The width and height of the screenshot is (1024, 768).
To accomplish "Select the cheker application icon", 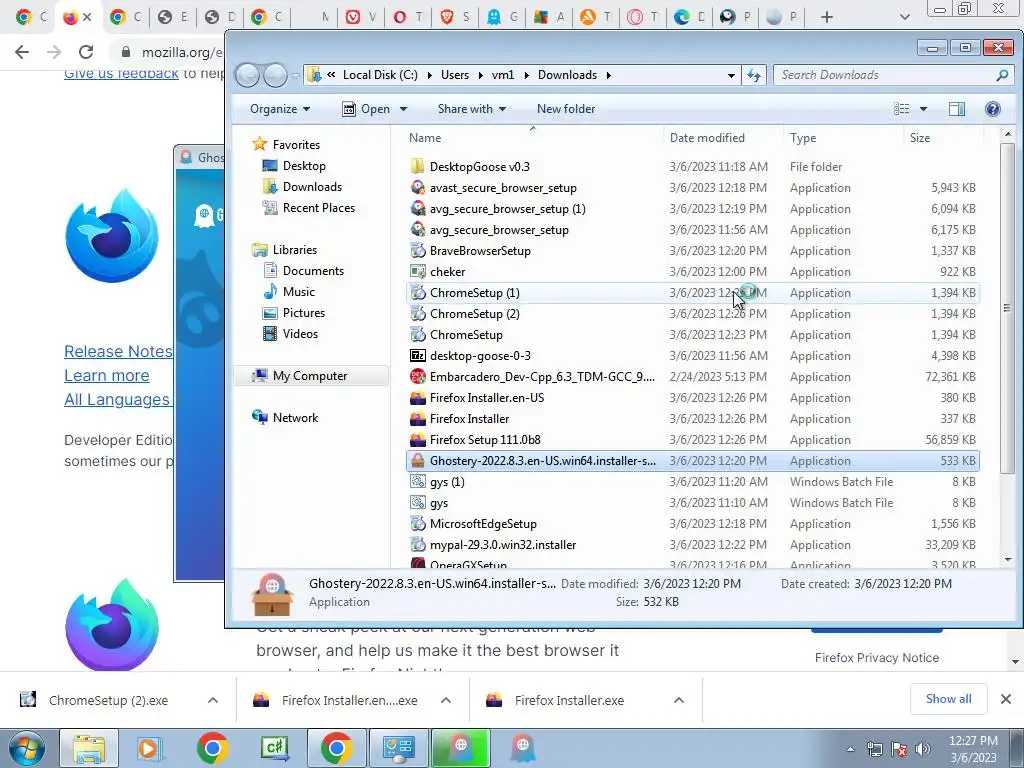I will (418, 272).
